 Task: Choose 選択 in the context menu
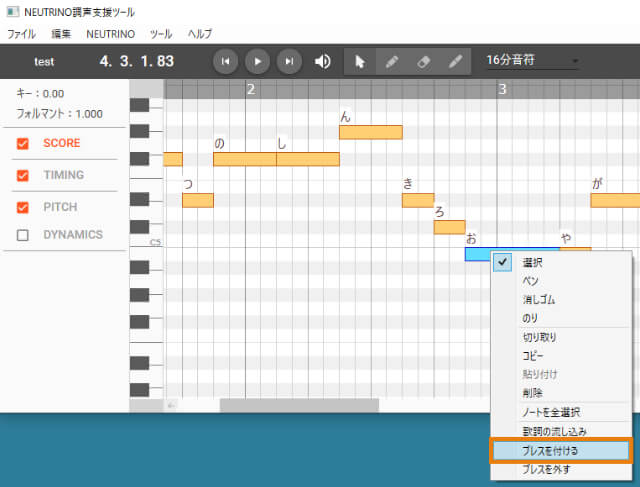click(x=561, y=262)
